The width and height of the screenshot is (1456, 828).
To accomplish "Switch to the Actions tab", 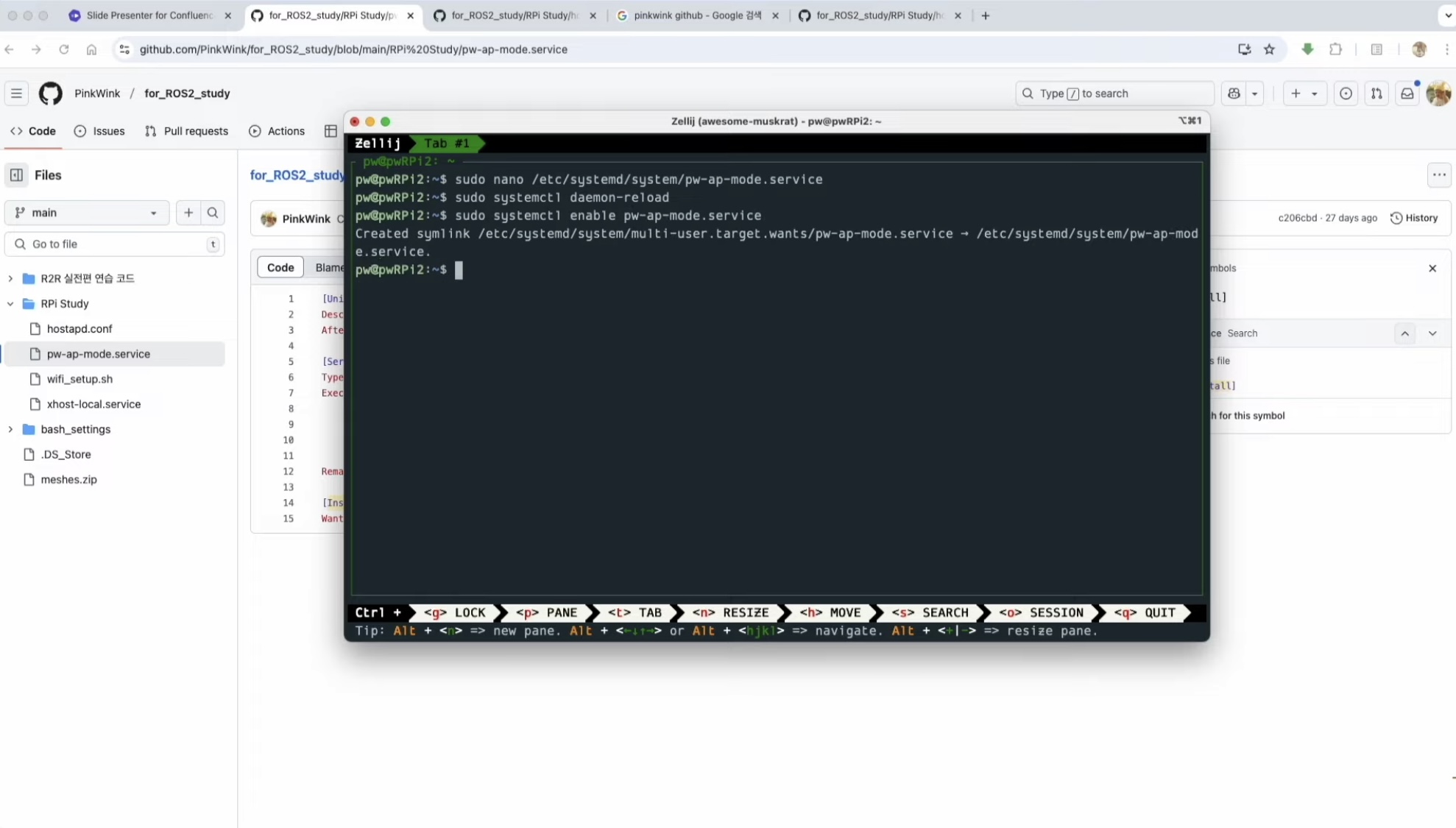I will (x=277, y=131).
